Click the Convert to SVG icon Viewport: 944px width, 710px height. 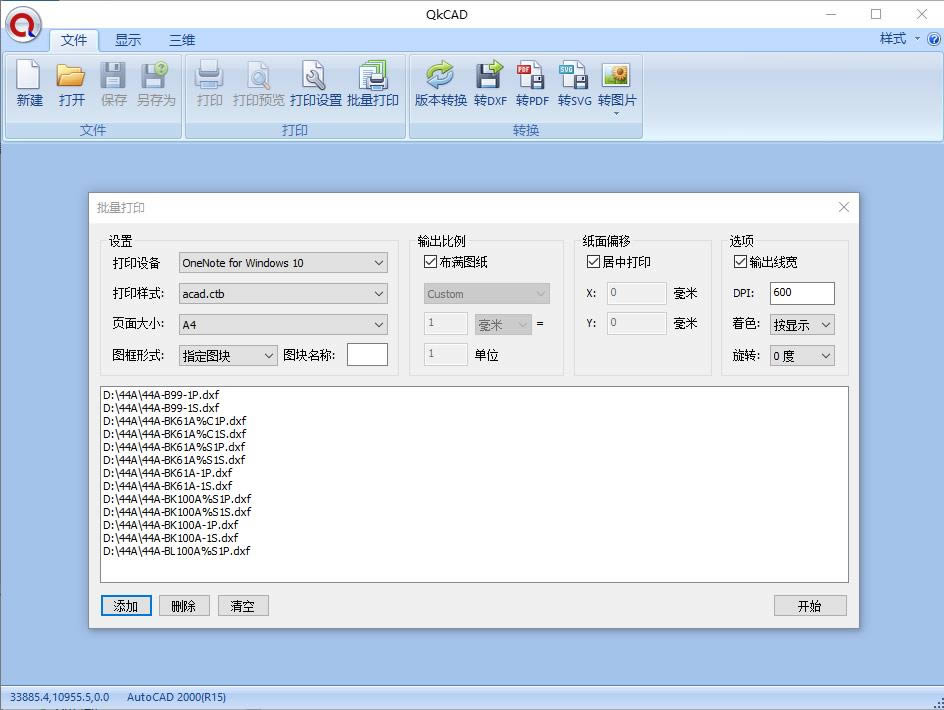[573, 75]
